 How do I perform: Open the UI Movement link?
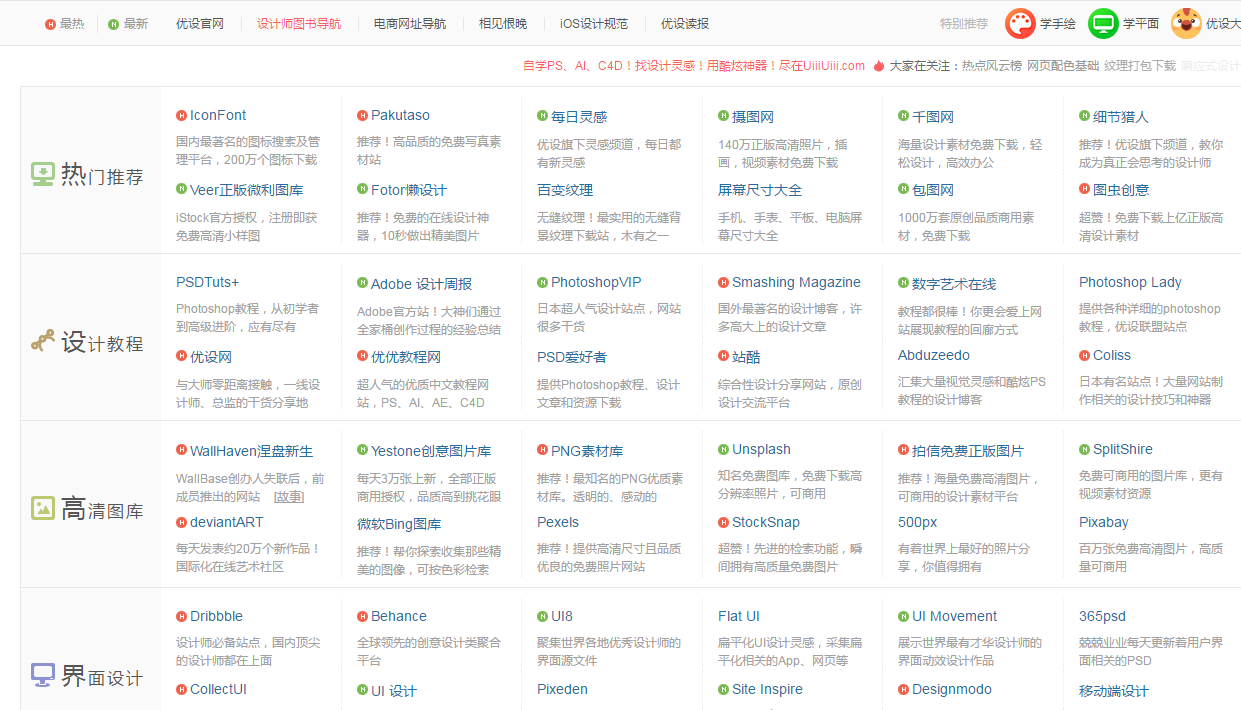[955, 616]
